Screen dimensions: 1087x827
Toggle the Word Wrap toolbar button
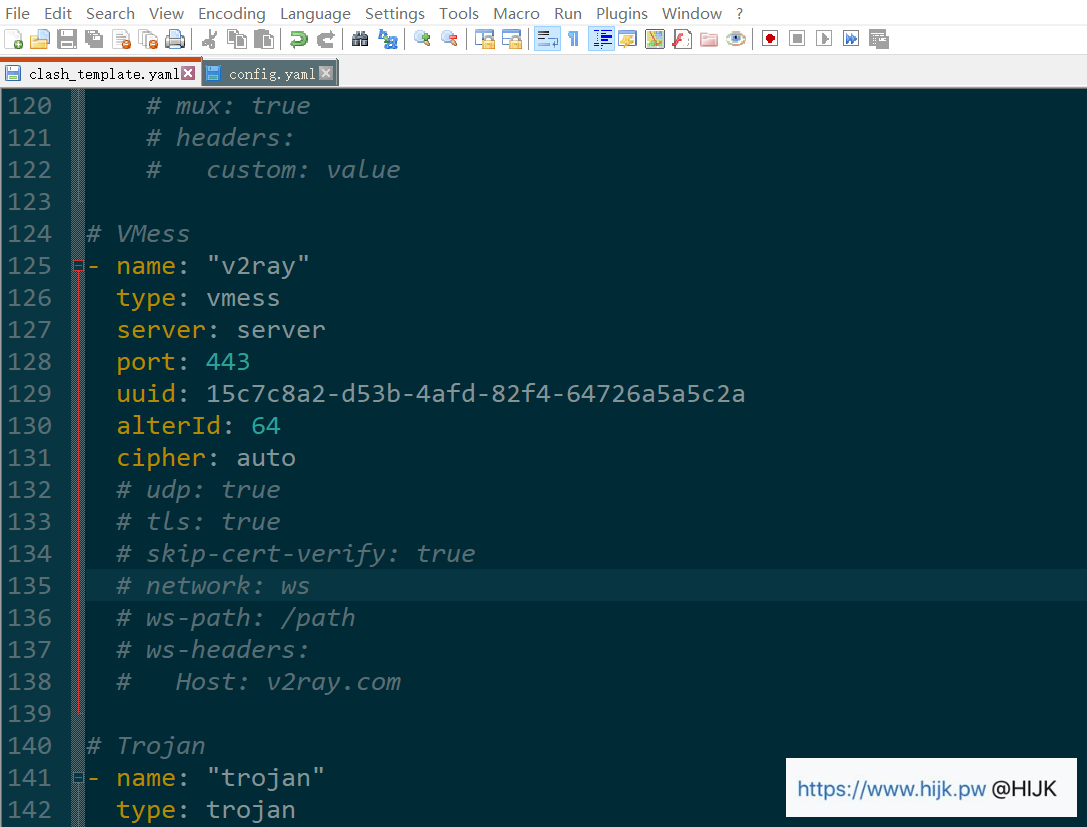click(547, 39)
